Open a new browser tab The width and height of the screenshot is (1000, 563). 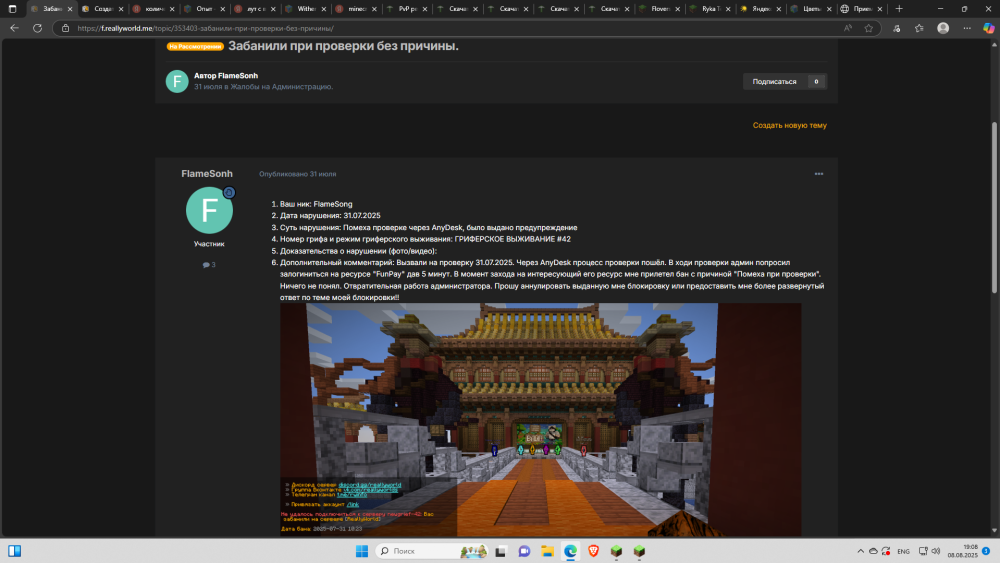tap(899, 9)
